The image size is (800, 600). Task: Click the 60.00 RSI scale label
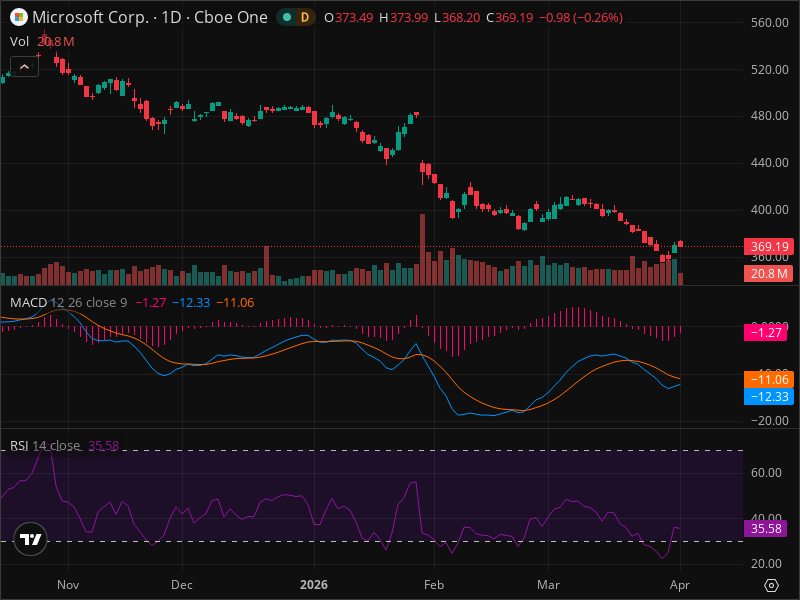(x=766, y=472)
